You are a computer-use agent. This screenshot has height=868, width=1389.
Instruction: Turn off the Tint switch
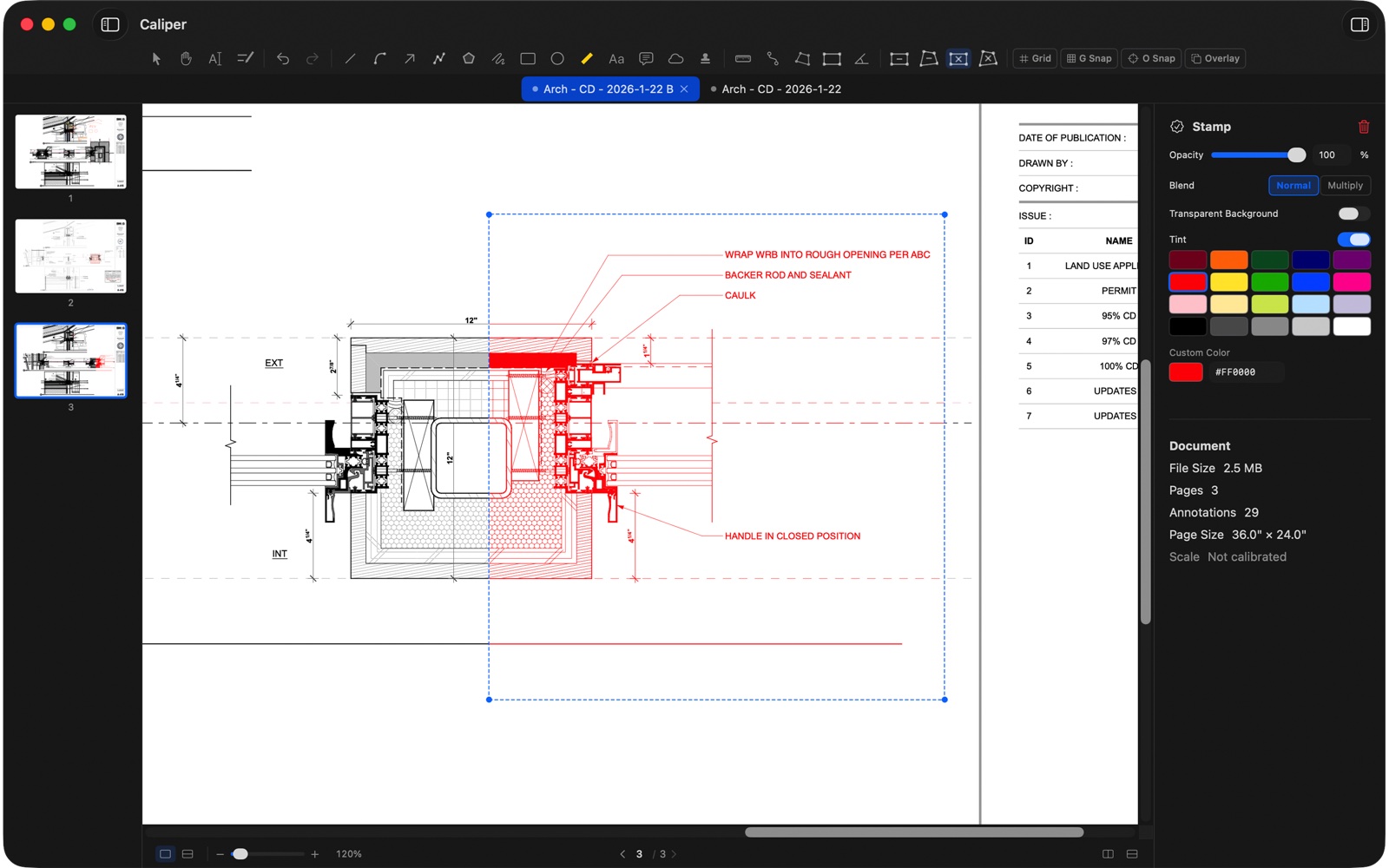[x=1353, y=240]
